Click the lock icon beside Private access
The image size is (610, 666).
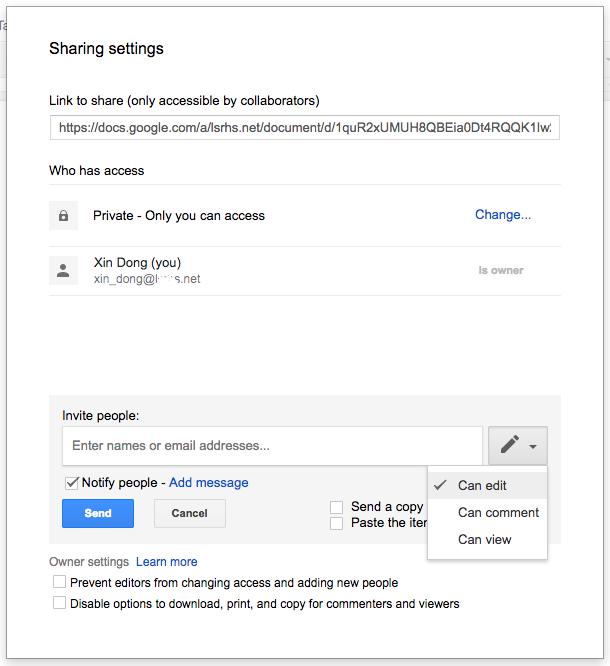pos(64,216)
